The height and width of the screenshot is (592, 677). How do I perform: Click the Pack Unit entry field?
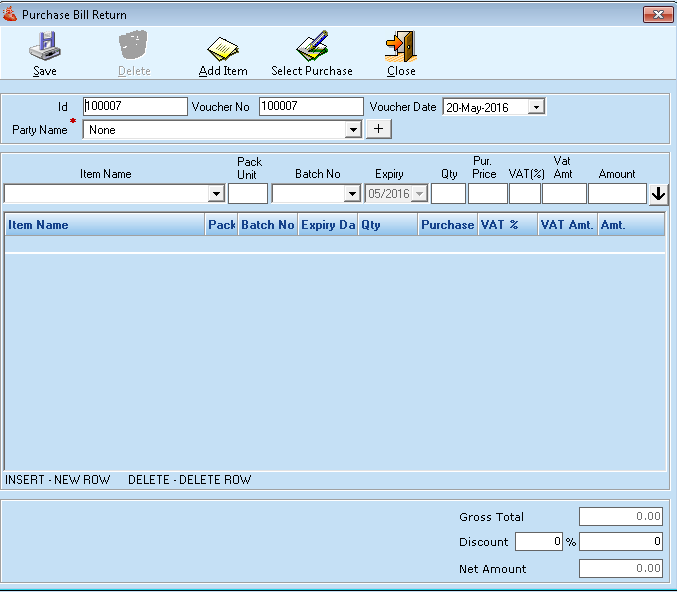click(247, 194)
